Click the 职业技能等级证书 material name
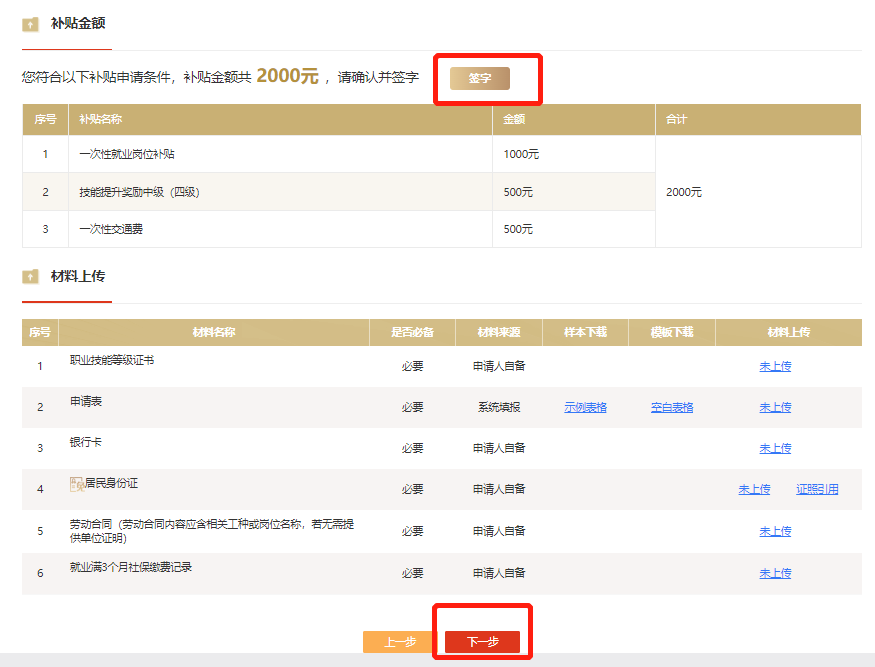875x667 pixels. (112, 360)
